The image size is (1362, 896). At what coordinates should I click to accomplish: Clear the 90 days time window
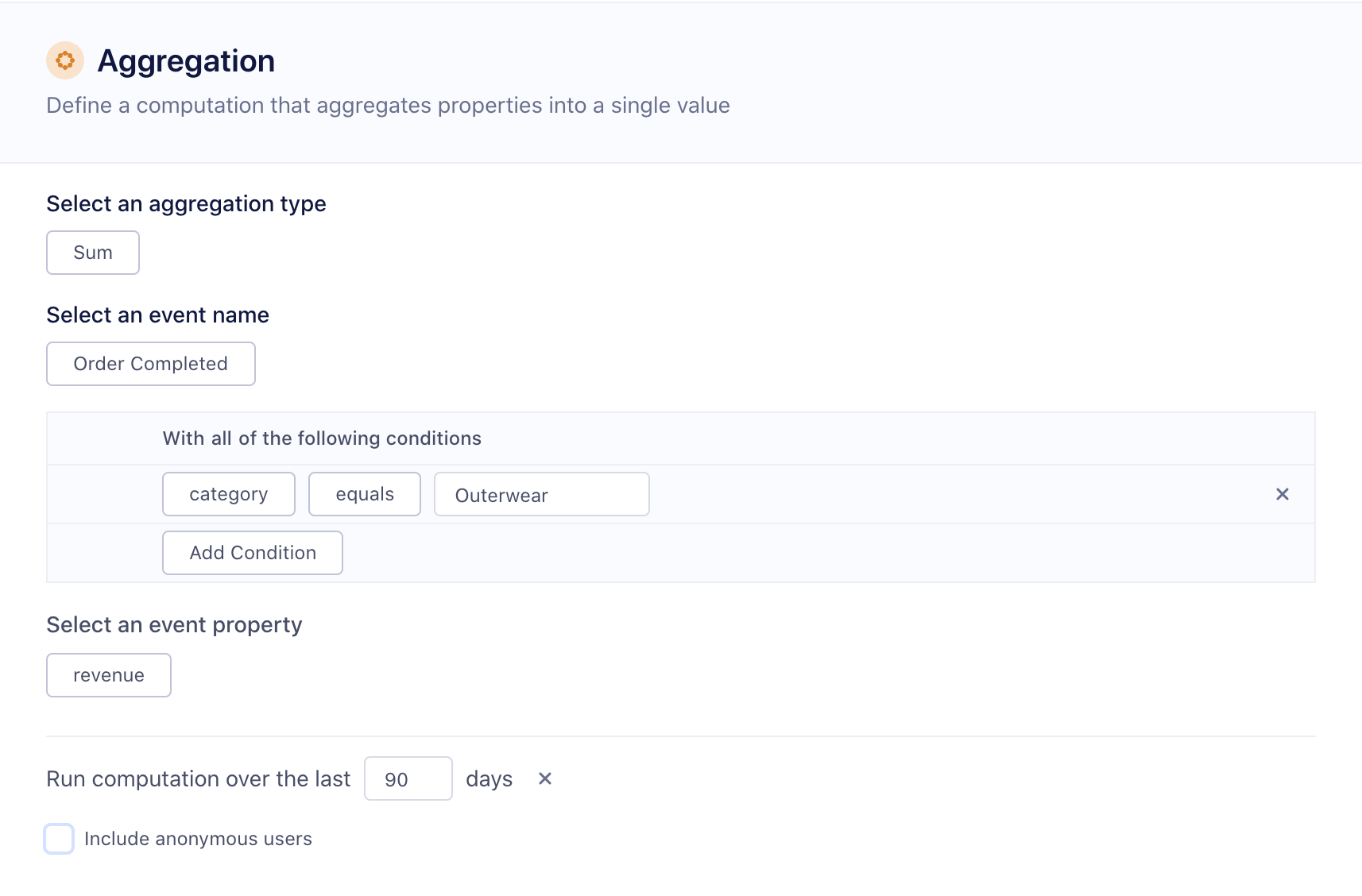[x=545, y=778]
